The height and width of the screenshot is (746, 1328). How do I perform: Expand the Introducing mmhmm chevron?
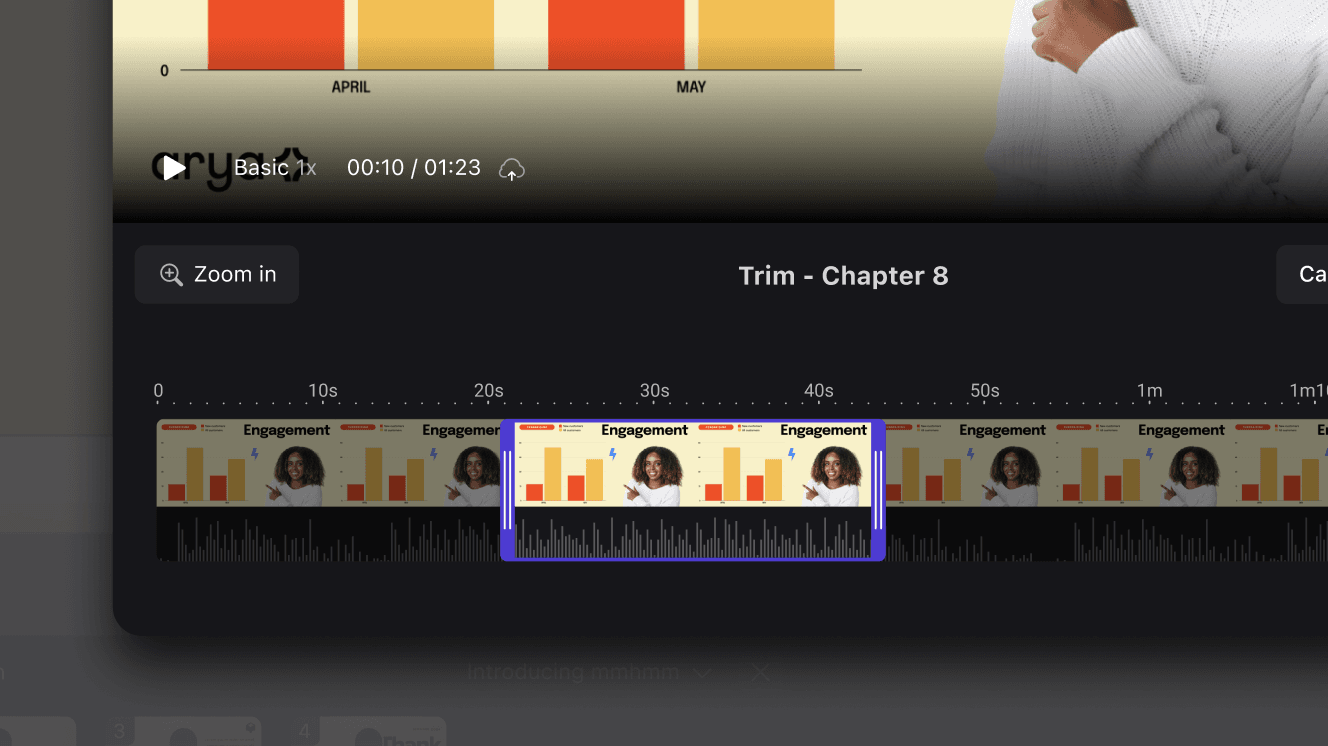point(703,672)
